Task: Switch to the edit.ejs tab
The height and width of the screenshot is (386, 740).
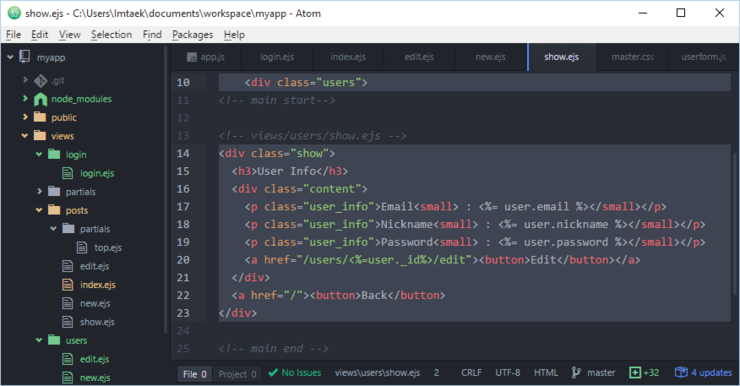Action: [x=419, y=57]
